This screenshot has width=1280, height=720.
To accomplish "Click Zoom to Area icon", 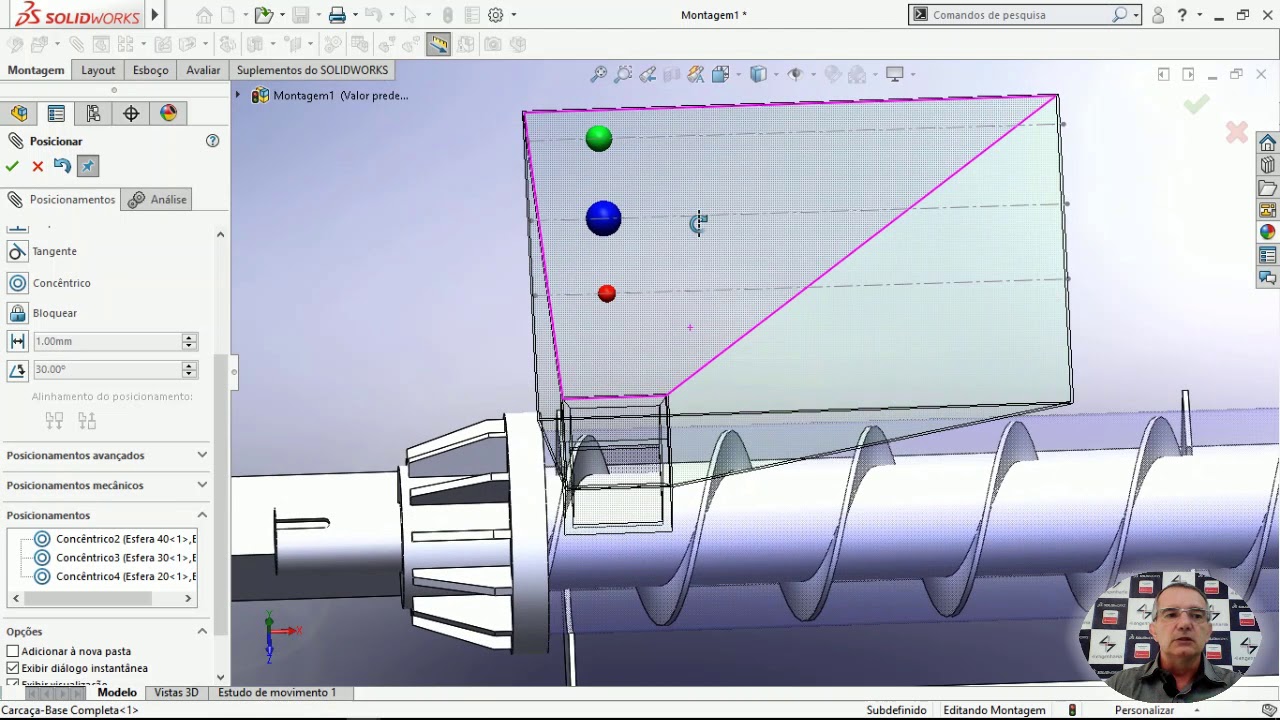I will point(623,74).
